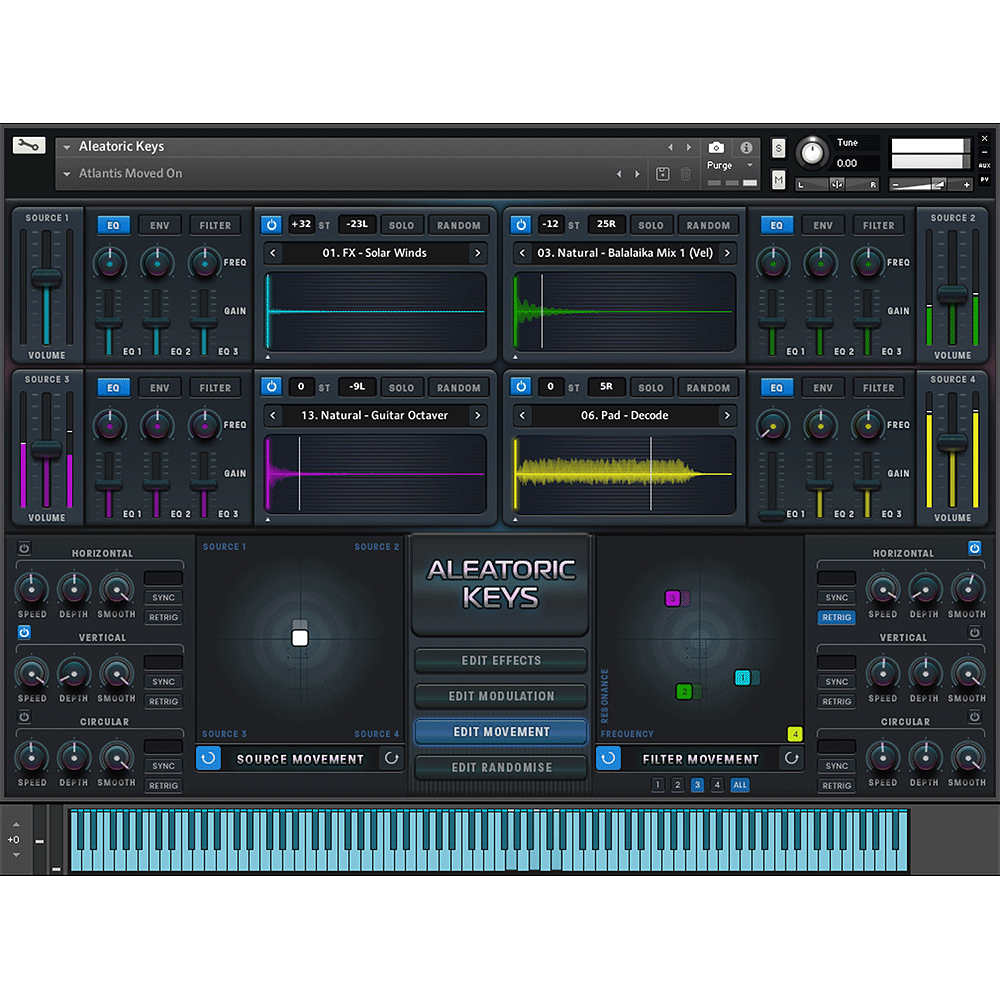Go to previous sample before Solar Winds

[273, 253]
